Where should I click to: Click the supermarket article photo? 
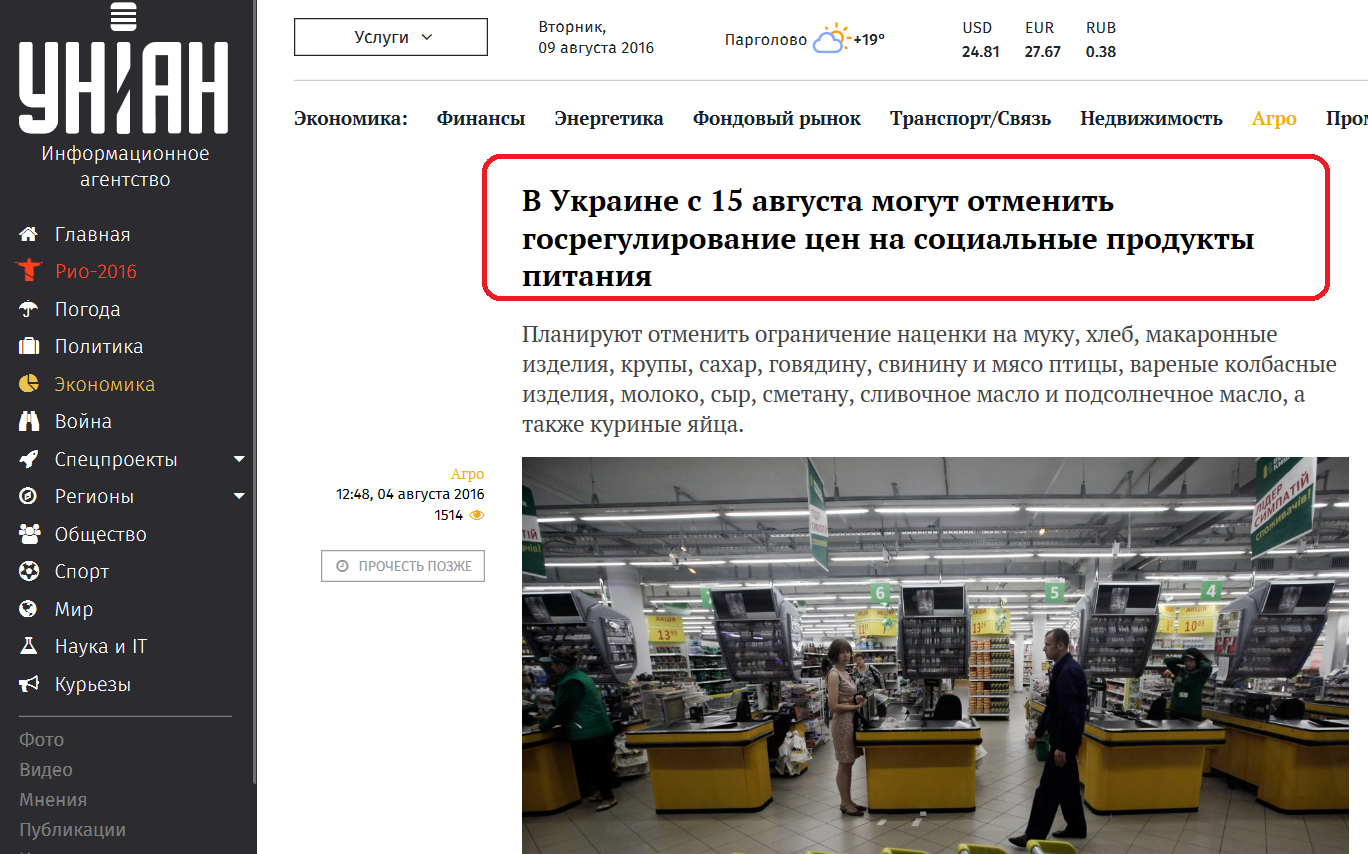[x=935, y=655]
